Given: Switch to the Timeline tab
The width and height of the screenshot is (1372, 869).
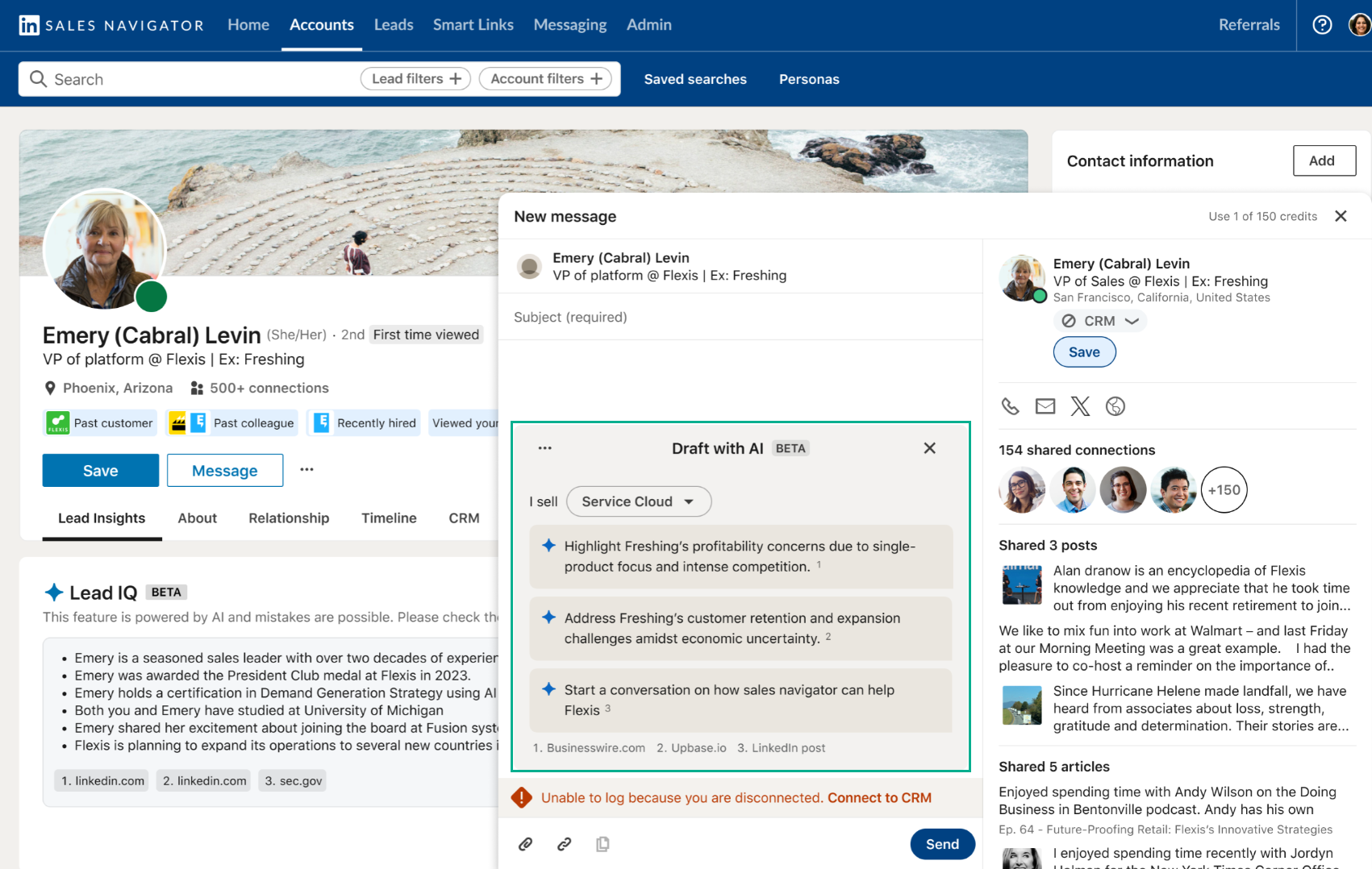Looking at the screenshot, I should click(389, 518).
